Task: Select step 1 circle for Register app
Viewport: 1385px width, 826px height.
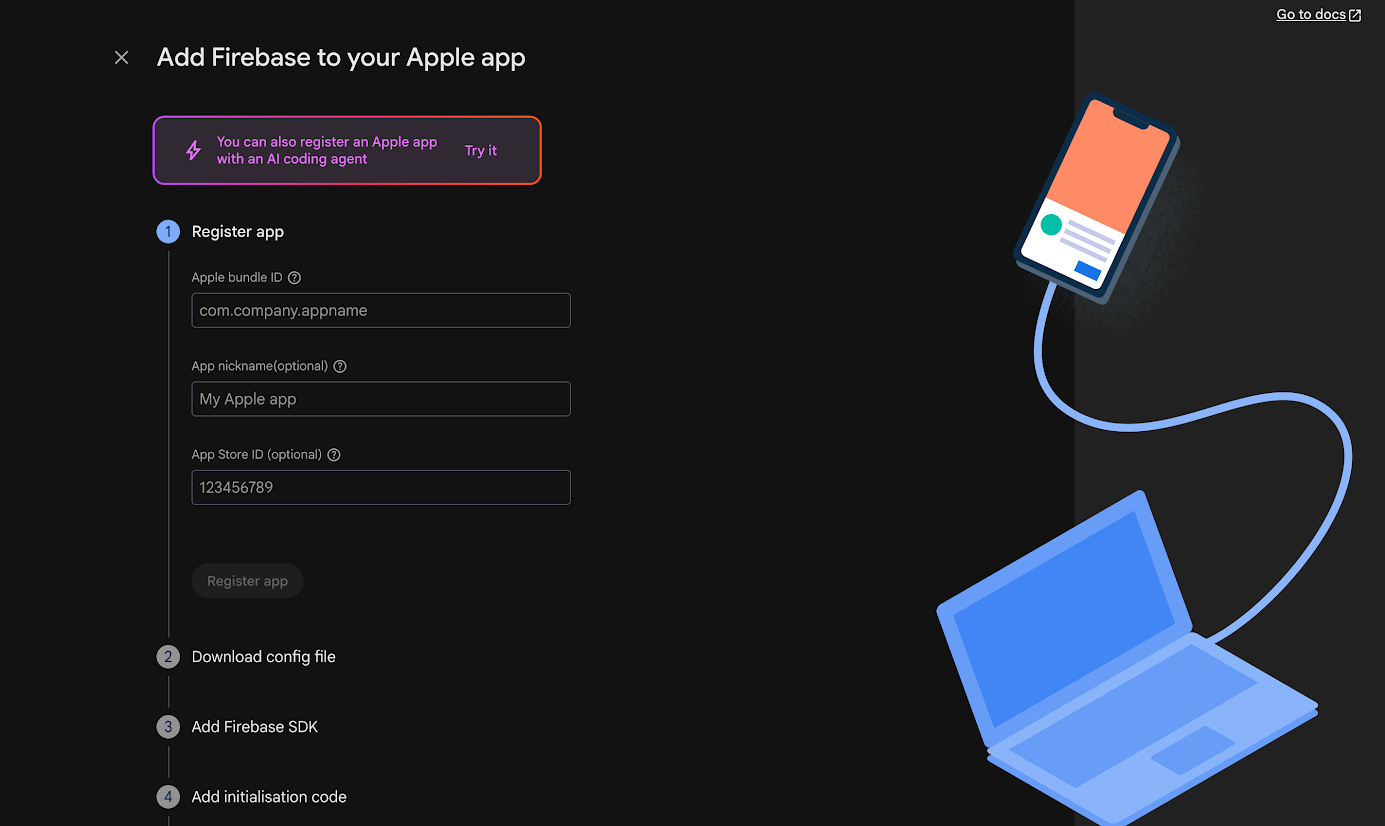Action: tap(168, 232)
